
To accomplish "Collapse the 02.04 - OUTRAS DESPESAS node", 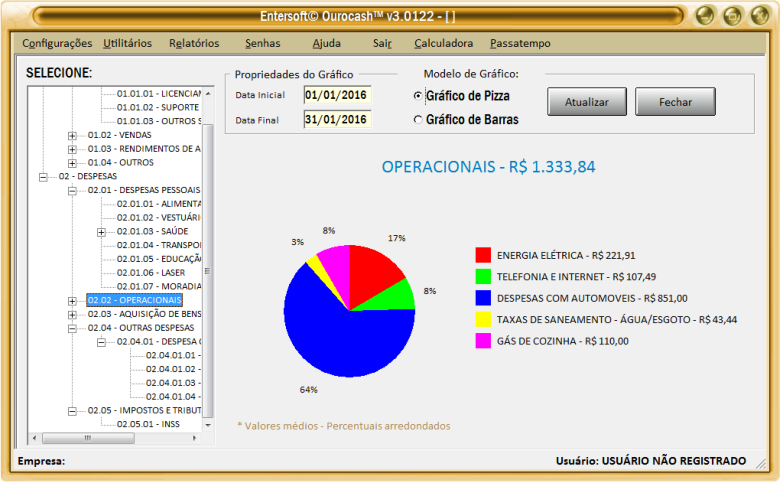I will point(72,328).
